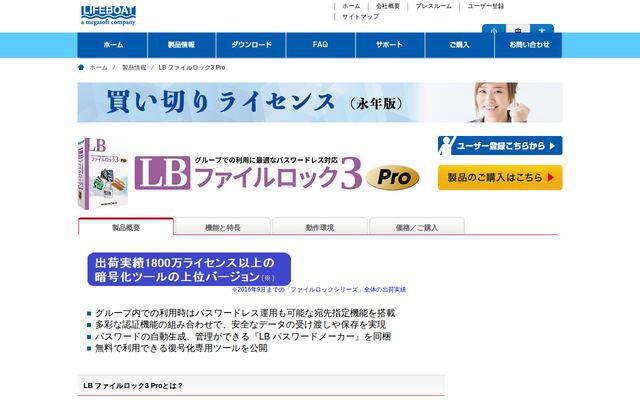
Task: Click サイトマップ header link
Action: point(360,17)
